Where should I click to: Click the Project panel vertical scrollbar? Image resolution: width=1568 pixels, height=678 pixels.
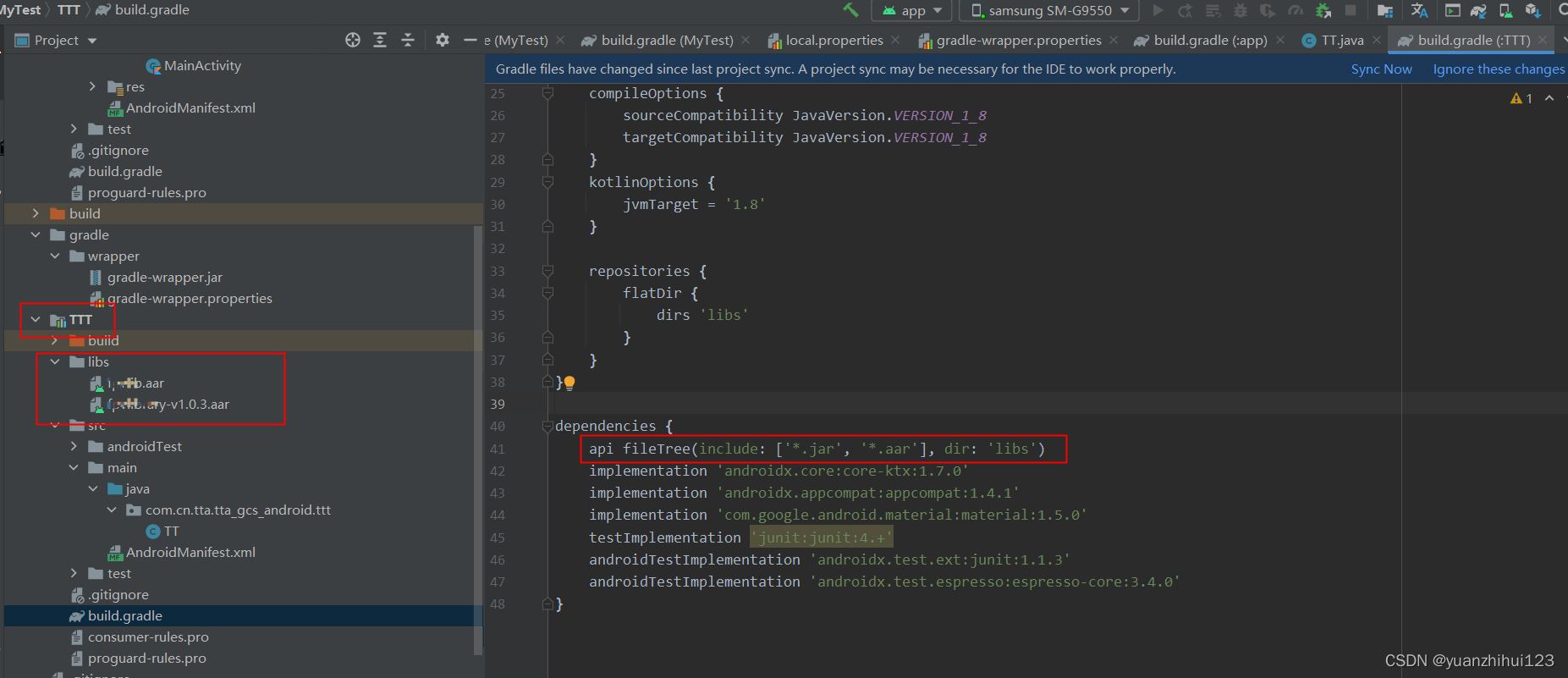click(x=478, y=440)
